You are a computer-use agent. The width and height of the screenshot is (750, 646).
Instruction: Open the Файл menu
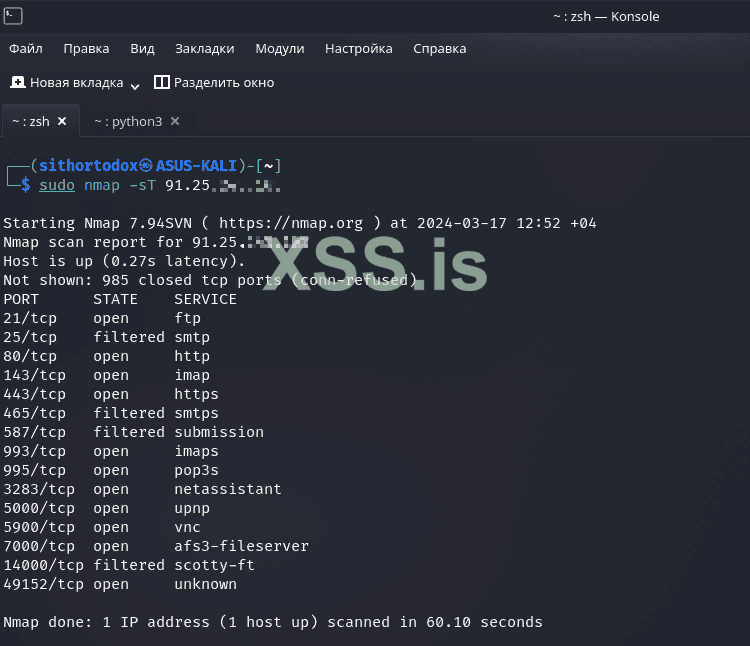pyautogui.click(x=26, y=49)
